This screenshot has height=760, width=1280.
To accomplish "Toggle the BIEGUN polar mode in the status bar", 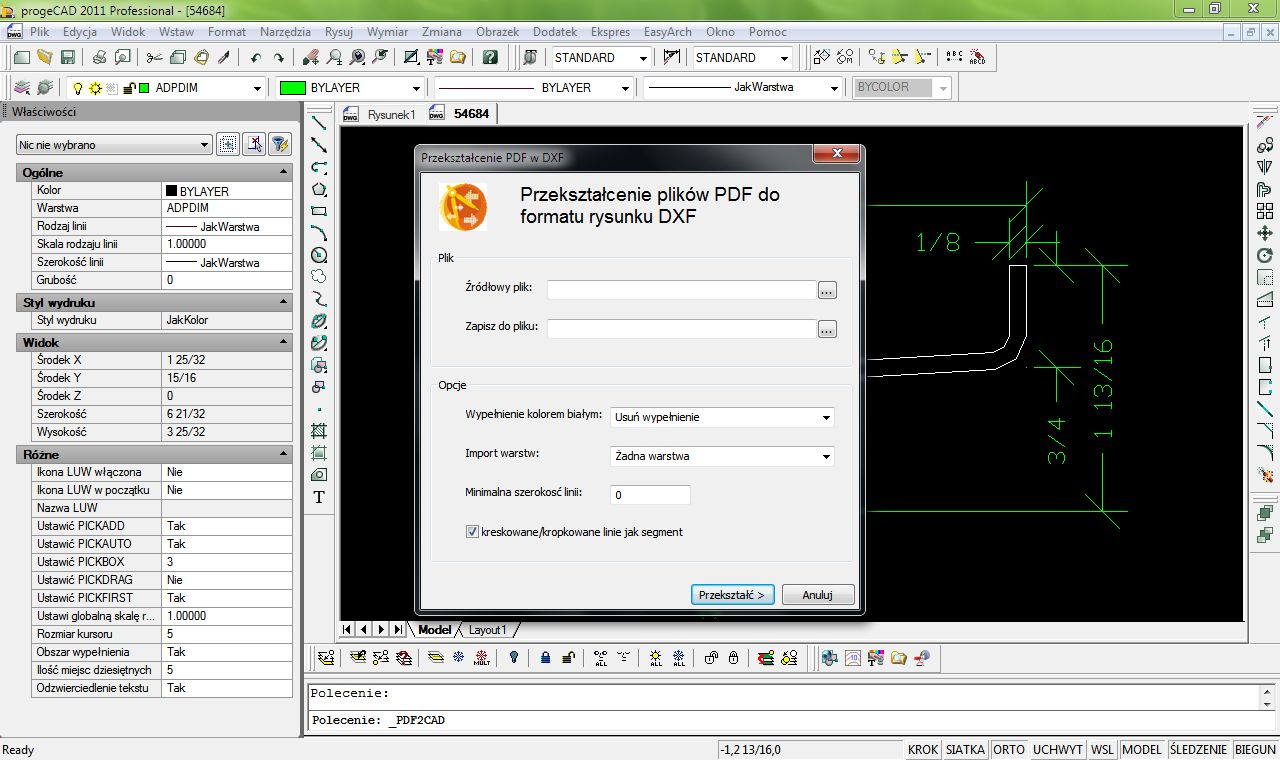I will click(x=1255, y=749).
